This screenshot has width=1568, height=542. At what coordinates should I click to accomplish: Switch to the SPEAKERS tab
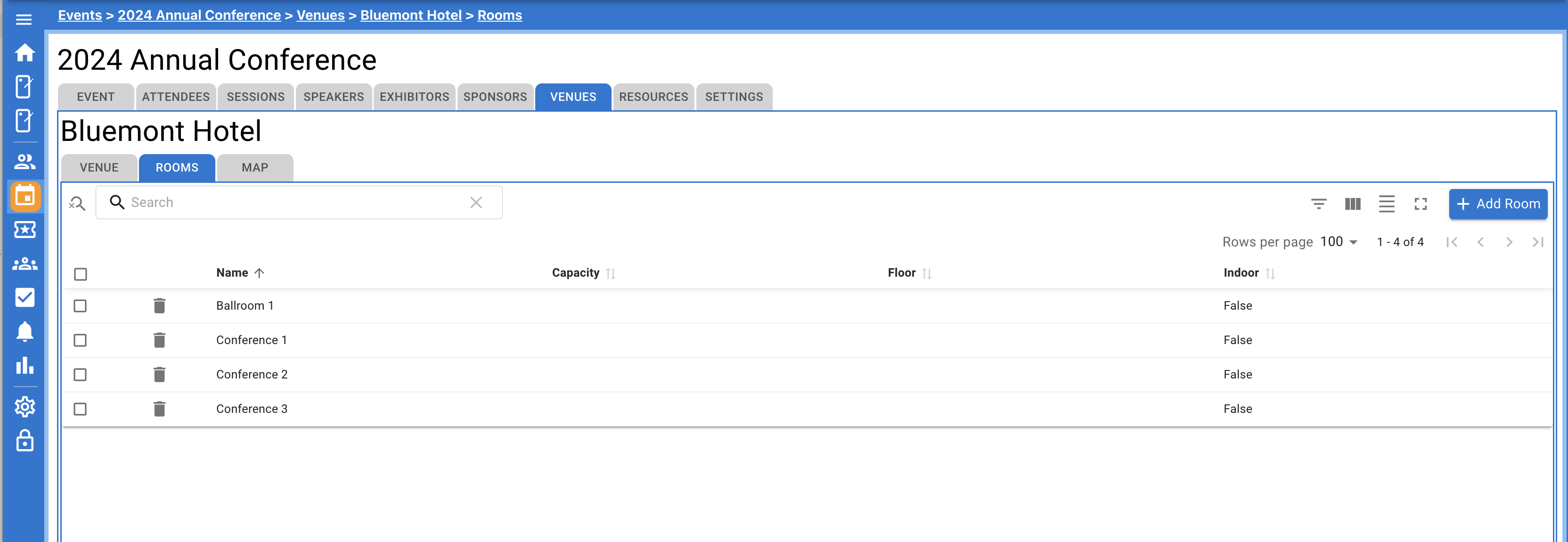tap(334, 96)
